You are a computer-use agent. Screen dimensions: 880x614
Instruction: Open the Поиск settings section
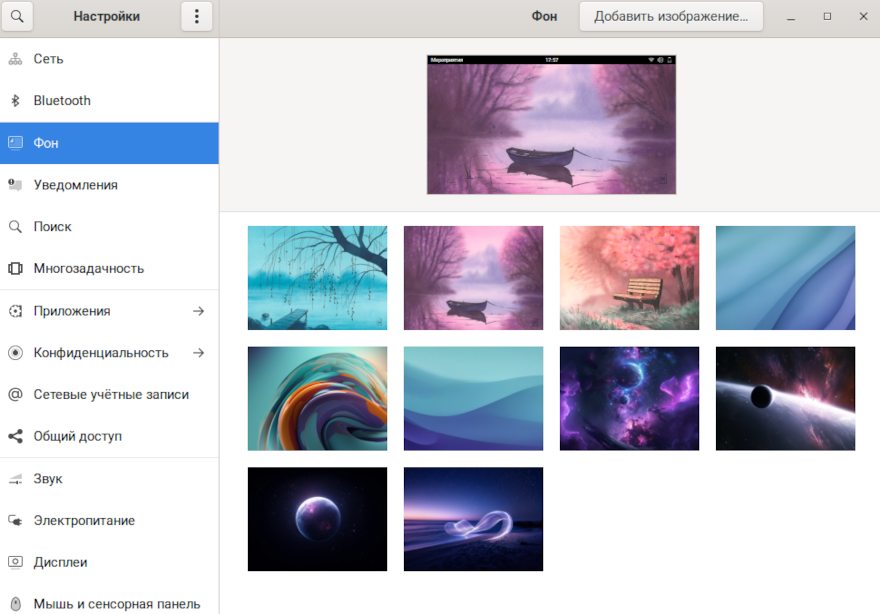(52, 227)
